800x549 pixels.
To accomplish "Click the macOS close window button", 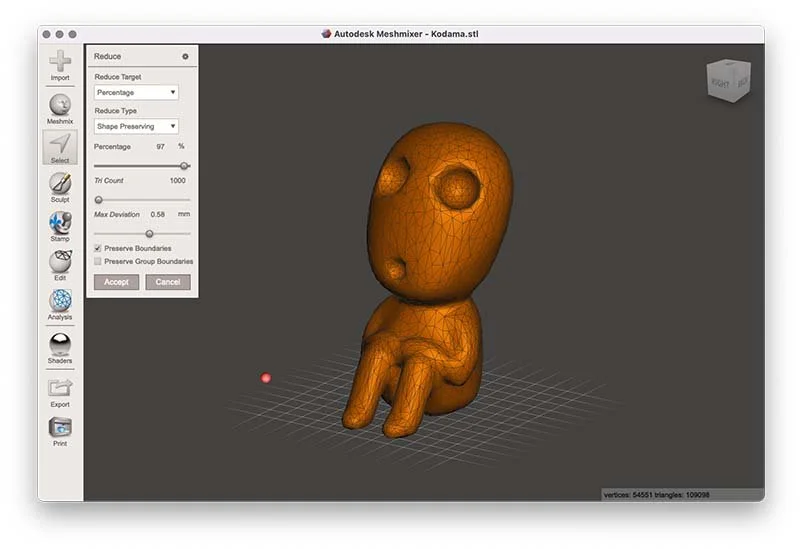I will pos(46,34).
